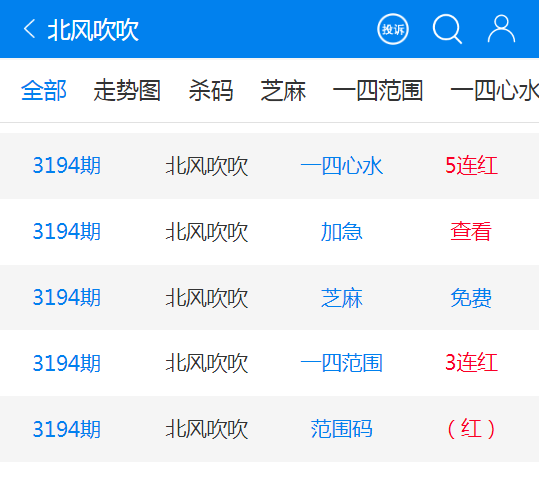Go back using the left arrow
This screenshot has height=478, width=540.
[30, 29]
